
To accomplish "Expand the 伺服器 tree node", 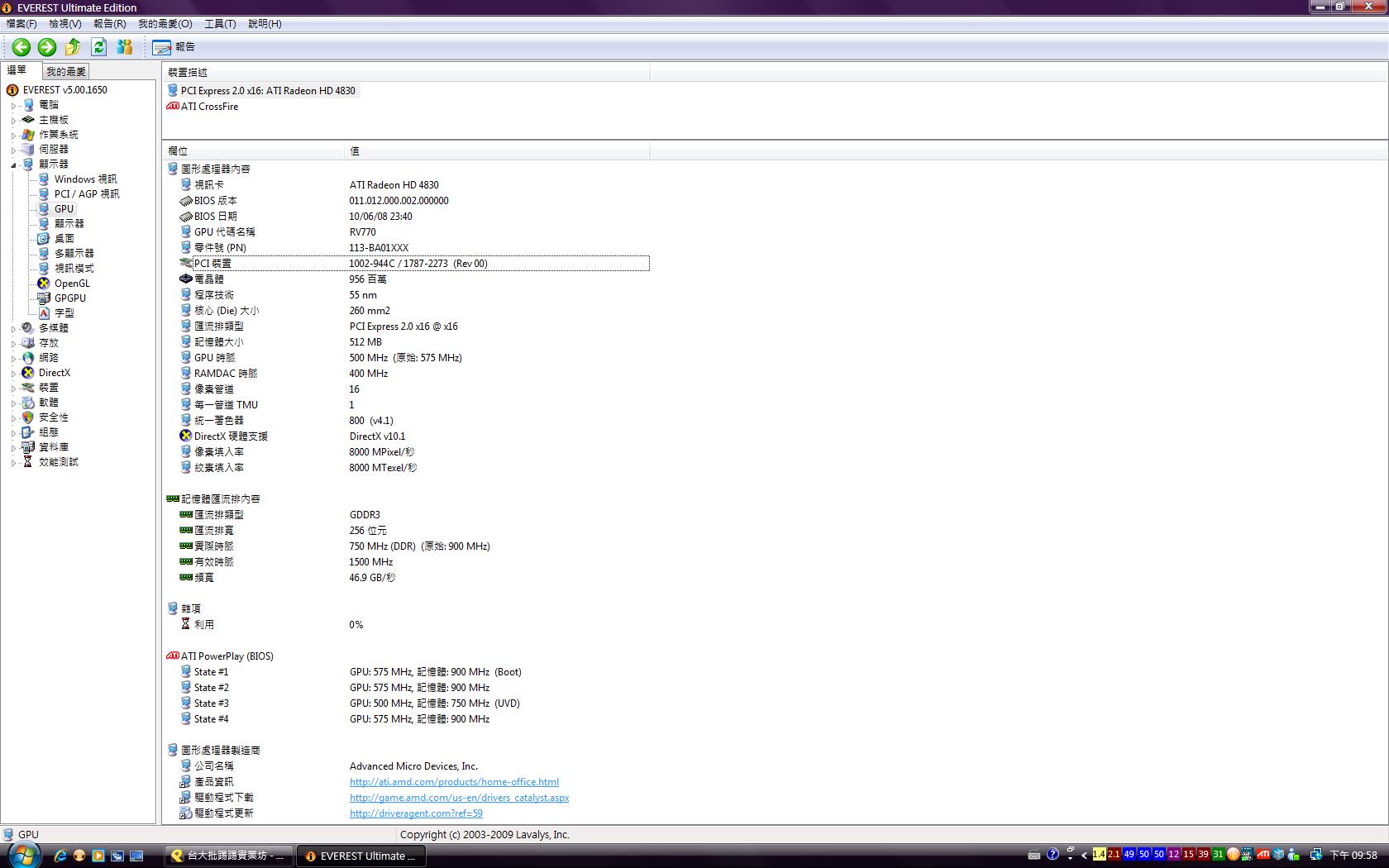I will pos(14,150).
